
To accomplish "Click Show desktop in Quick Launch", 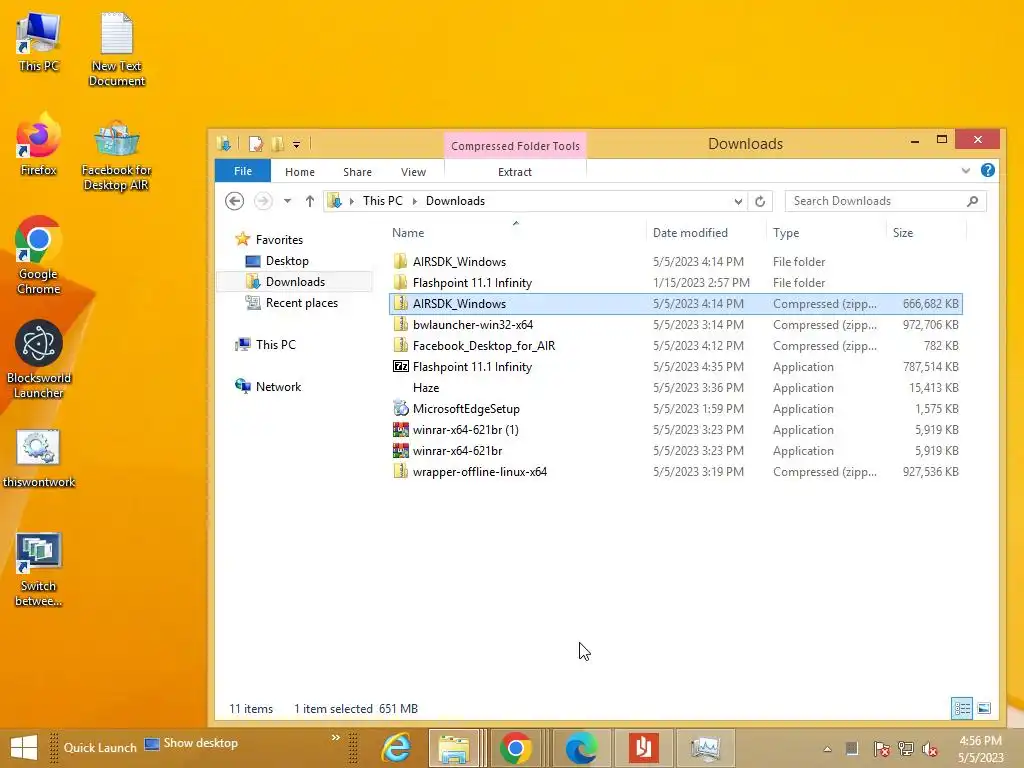I will (x=191, y=743).
